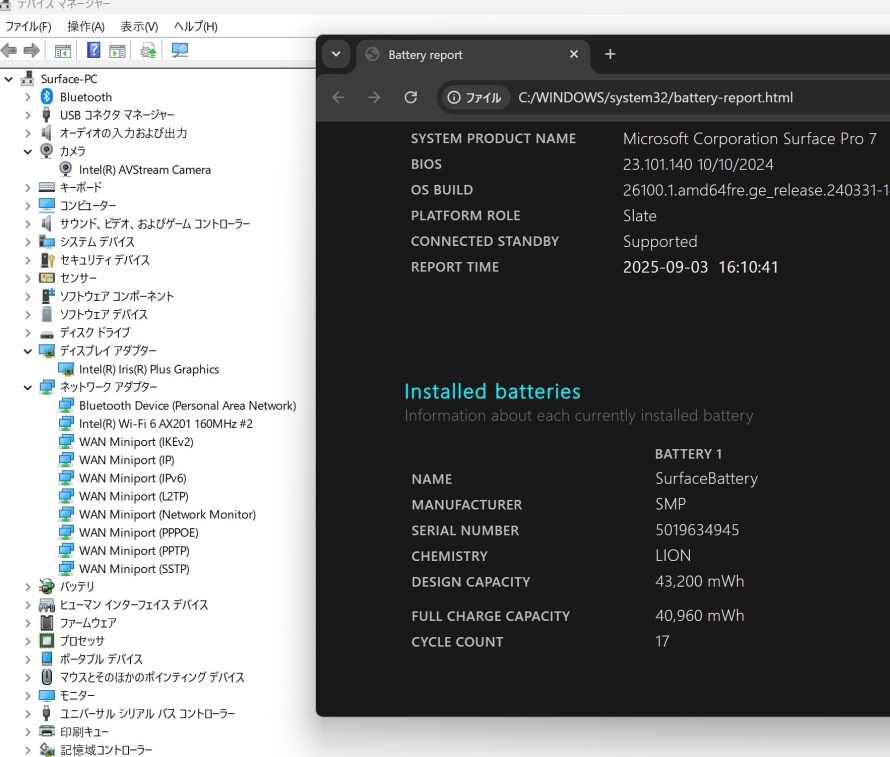Select Bluetooth Device (Personal Area Network)
The height and width of the screenshot is (757, 890).
click(x=187, y=406)
